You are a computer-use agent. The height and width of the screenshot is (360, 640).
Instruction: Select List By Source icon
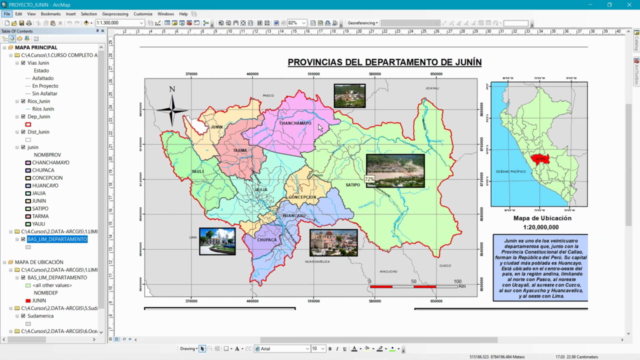(12, 39)
